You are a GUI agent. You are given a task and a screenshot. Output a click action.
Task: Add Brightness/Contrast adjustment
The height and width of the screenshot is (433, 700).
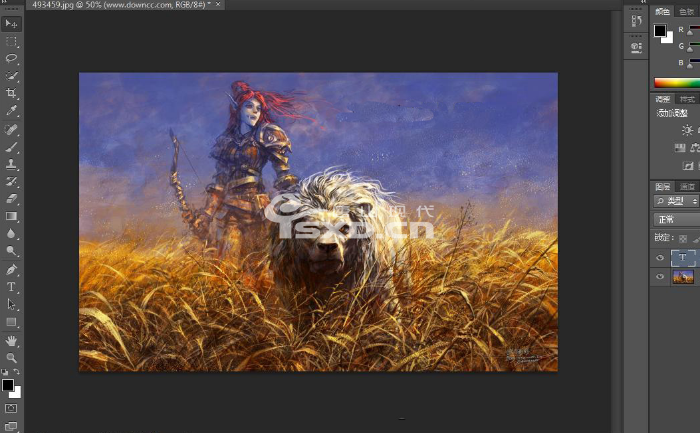tap(687, 130)
